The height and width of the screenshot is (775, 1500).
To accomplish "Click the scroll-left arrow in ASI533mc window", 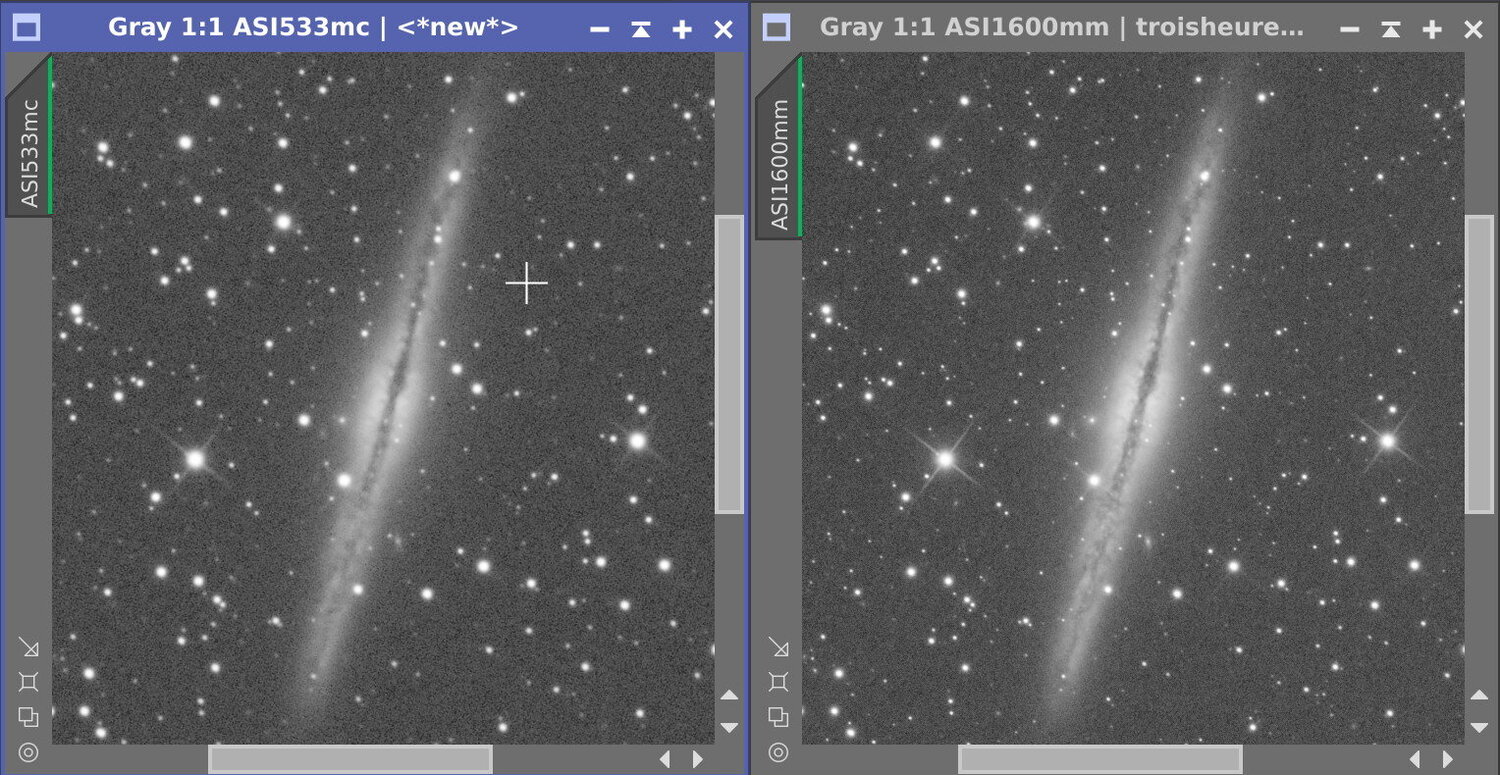I will pos(665,759).
